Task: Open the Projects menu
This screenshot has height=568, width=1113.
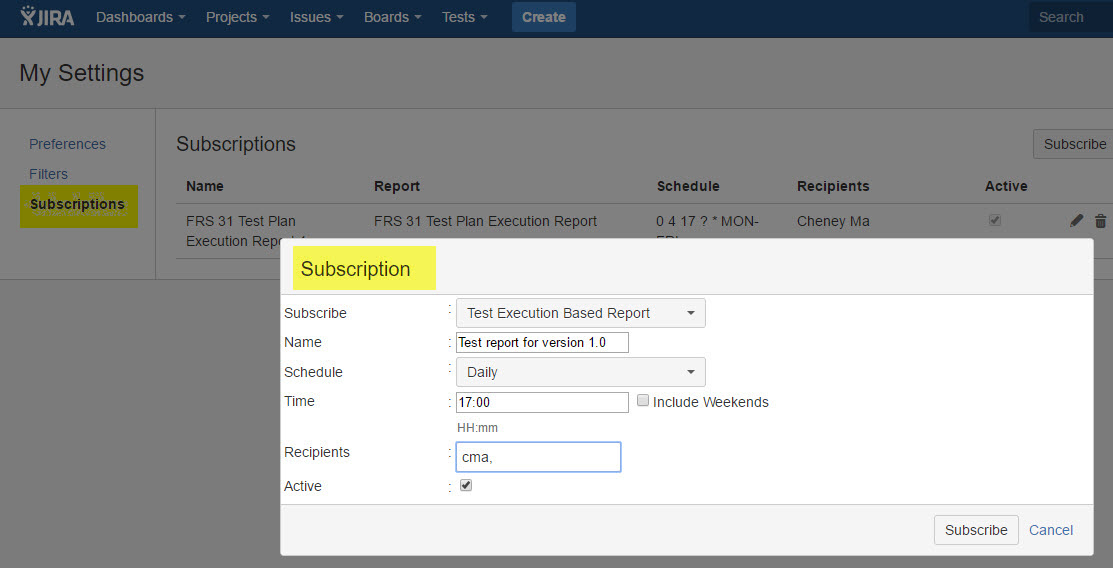Action: tap(237, 17)
